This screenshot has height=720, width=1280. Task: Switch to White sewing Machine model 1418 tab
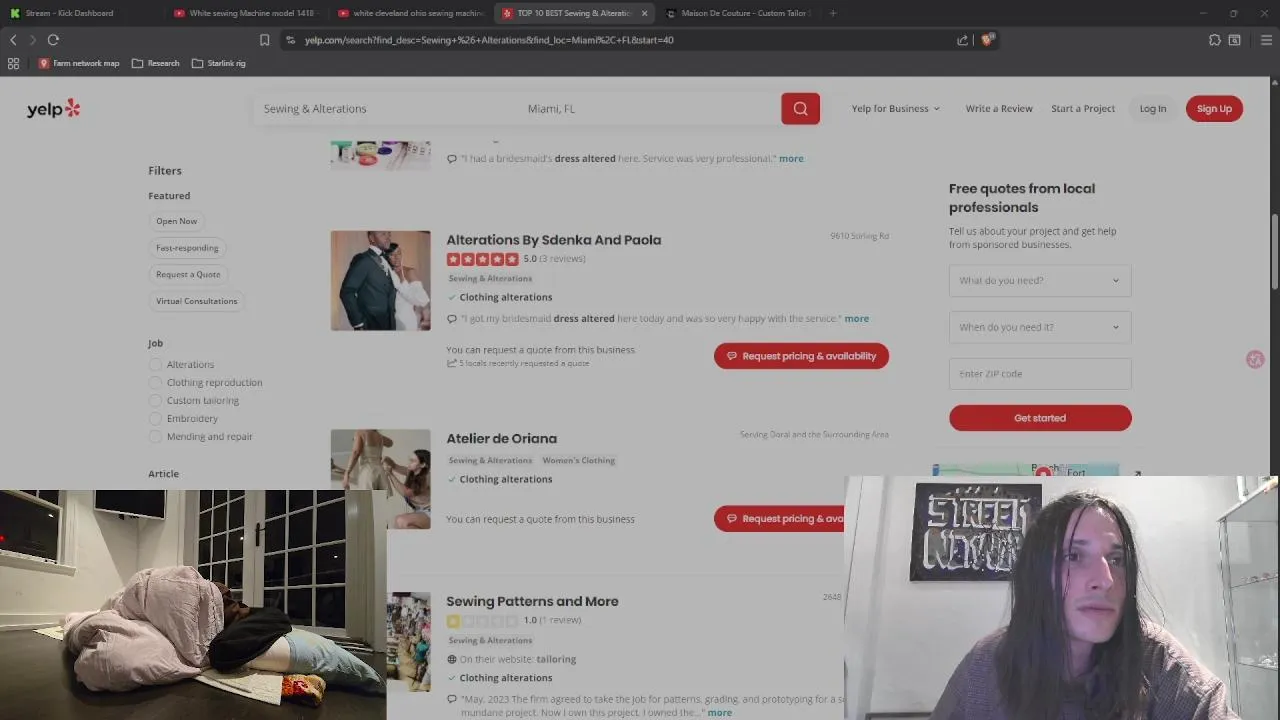click(244, 13)
